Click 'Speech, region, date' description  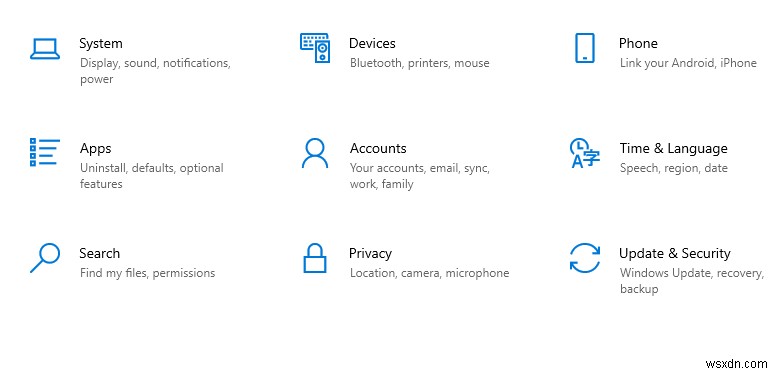(x=674, y=168)
